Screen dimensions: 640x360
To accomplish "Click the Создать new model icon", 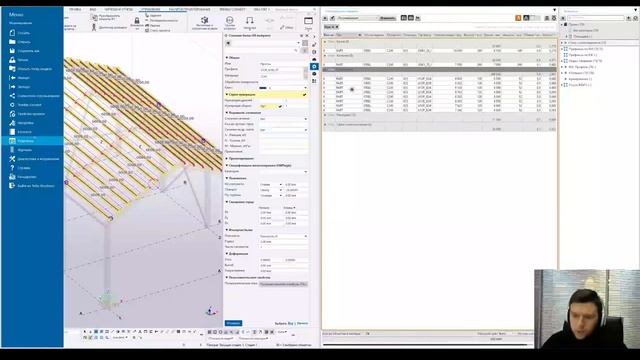I will (x=12, y=33).
